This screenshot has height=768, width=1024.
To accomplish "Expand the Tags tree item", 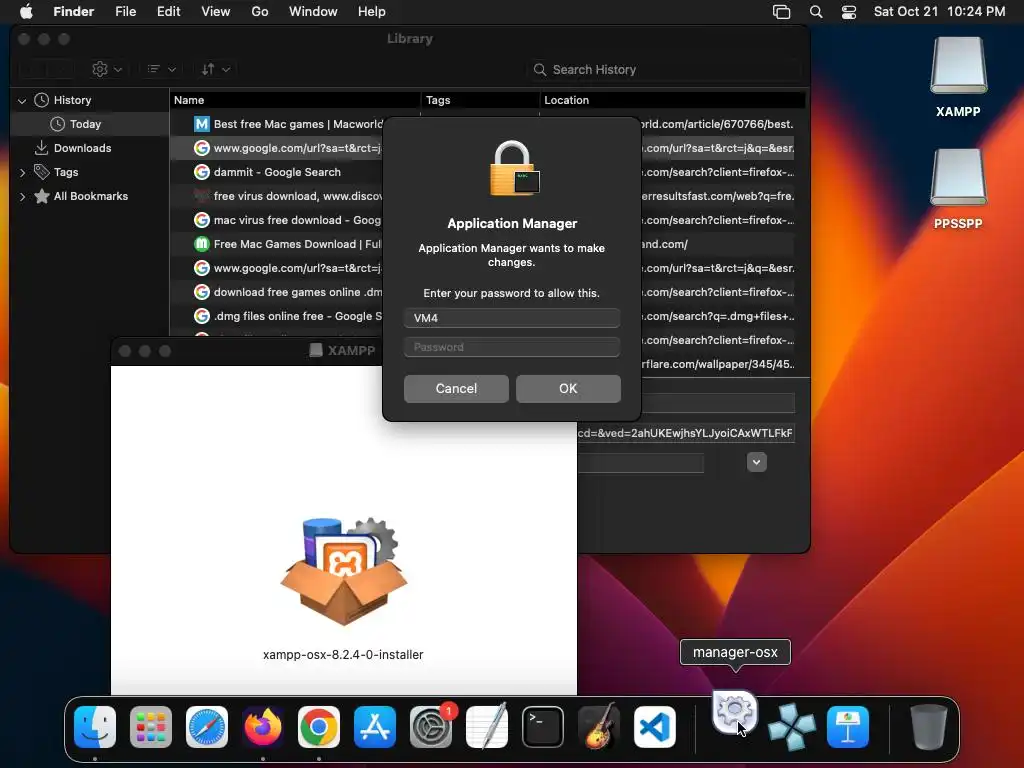I will point(22,172).
